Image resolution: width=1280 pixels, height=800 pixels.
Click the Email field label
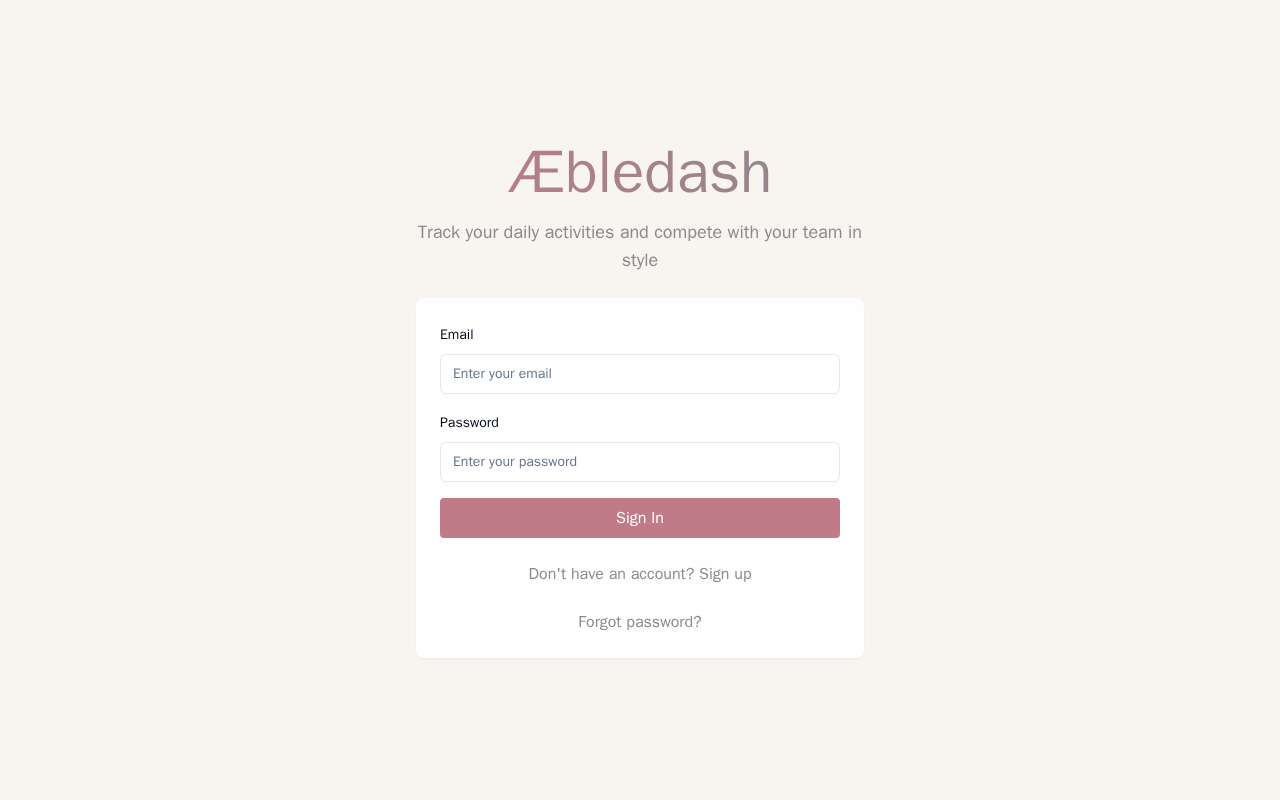coord(457,335)
